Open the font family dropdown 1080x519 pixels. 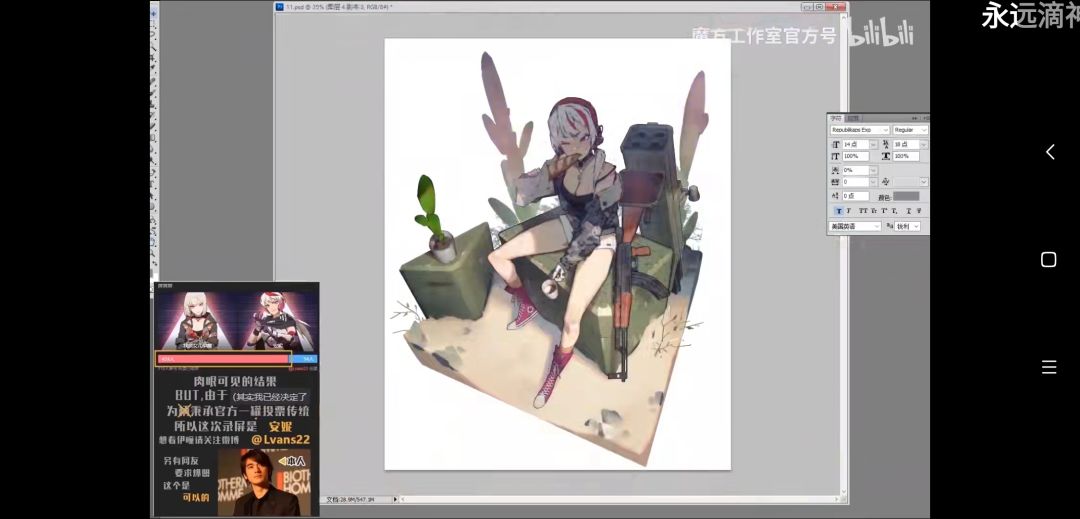[x=860, y=129]
